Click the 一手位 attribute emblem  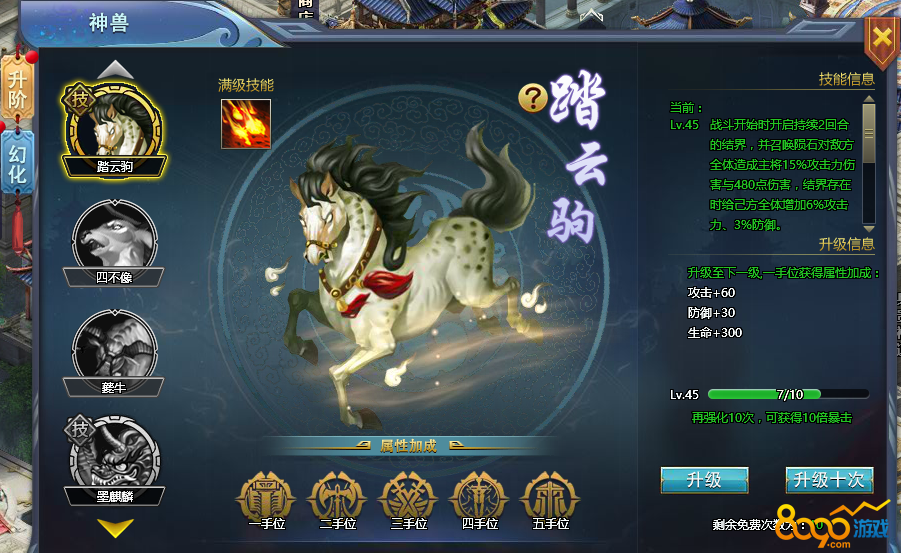pos(266,500)
